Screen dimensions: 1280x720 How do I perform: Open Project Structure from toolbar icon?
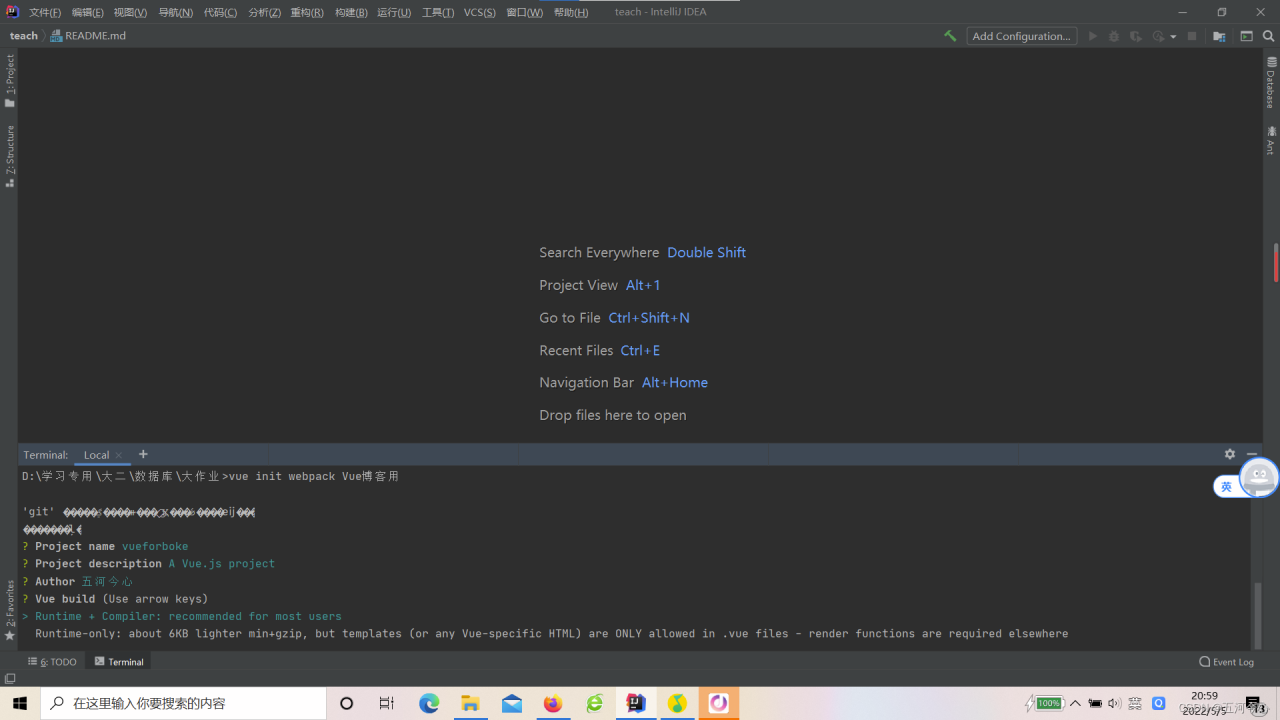click(1219, 36)
